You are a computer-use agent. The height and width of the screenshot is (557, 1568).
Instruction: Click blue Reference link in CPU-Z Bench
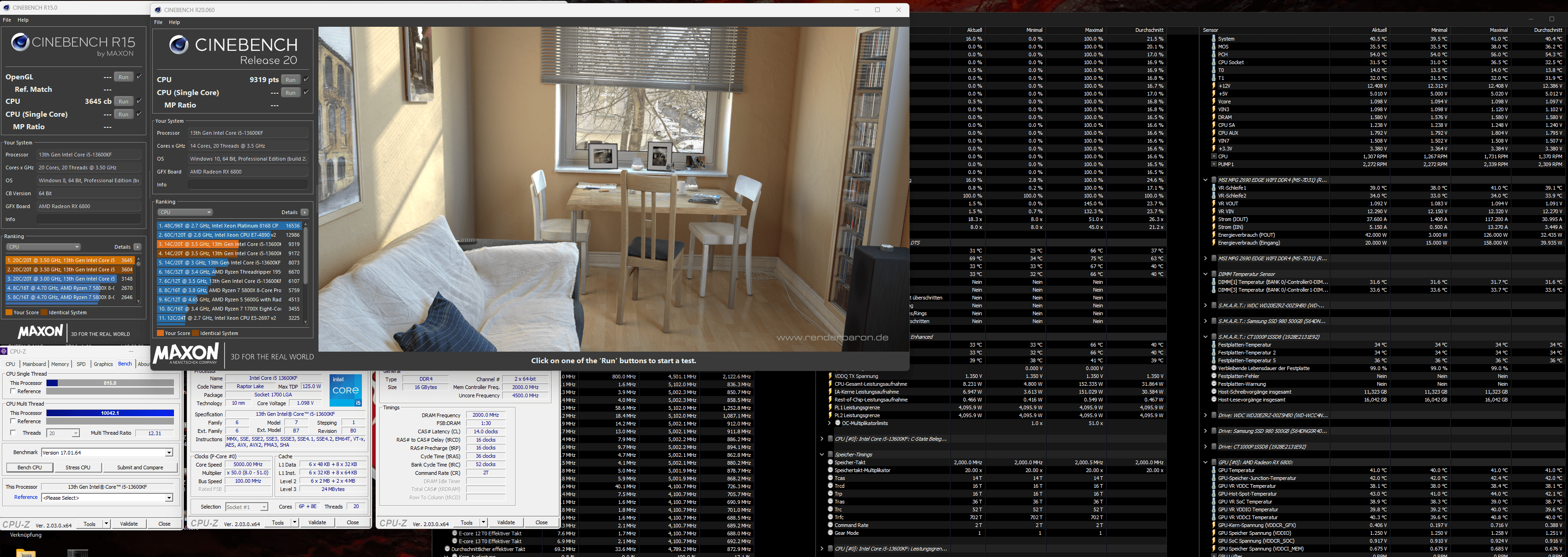(25, 497)
